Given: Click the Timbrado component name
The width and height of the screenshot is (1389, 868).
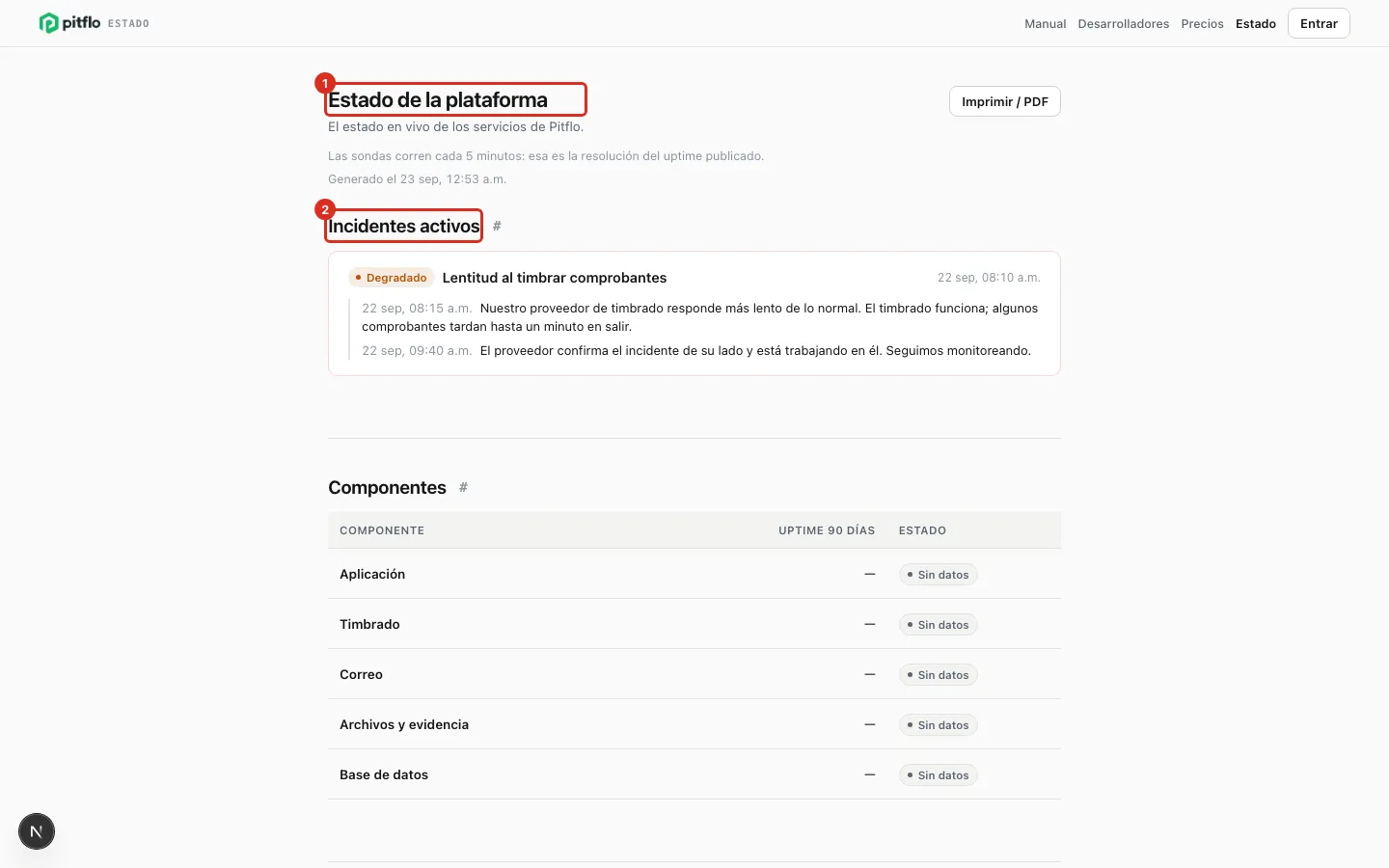Looking at the screenshot, I should (369, 624).
